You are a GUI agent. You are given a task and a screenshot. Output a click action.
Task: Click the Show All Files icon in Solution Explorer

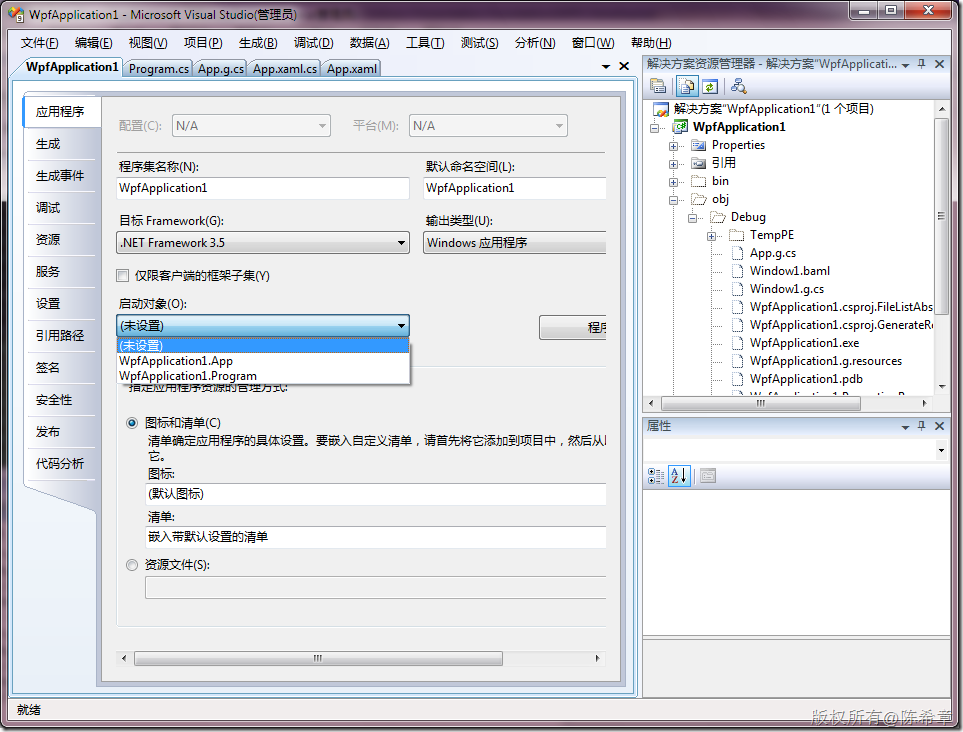(x=686, y=88)
